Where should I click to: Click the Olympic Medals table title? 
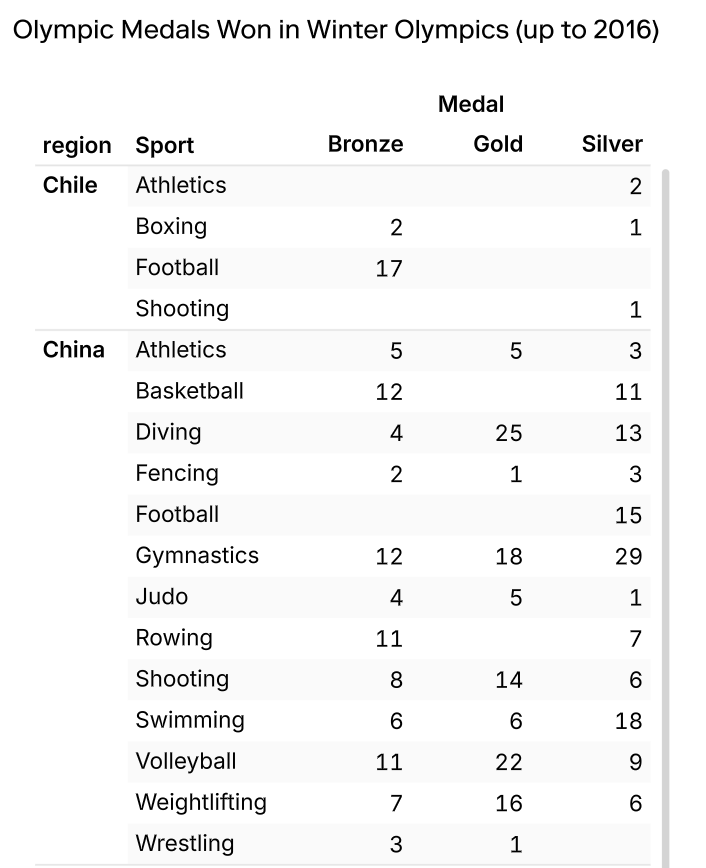335,30
